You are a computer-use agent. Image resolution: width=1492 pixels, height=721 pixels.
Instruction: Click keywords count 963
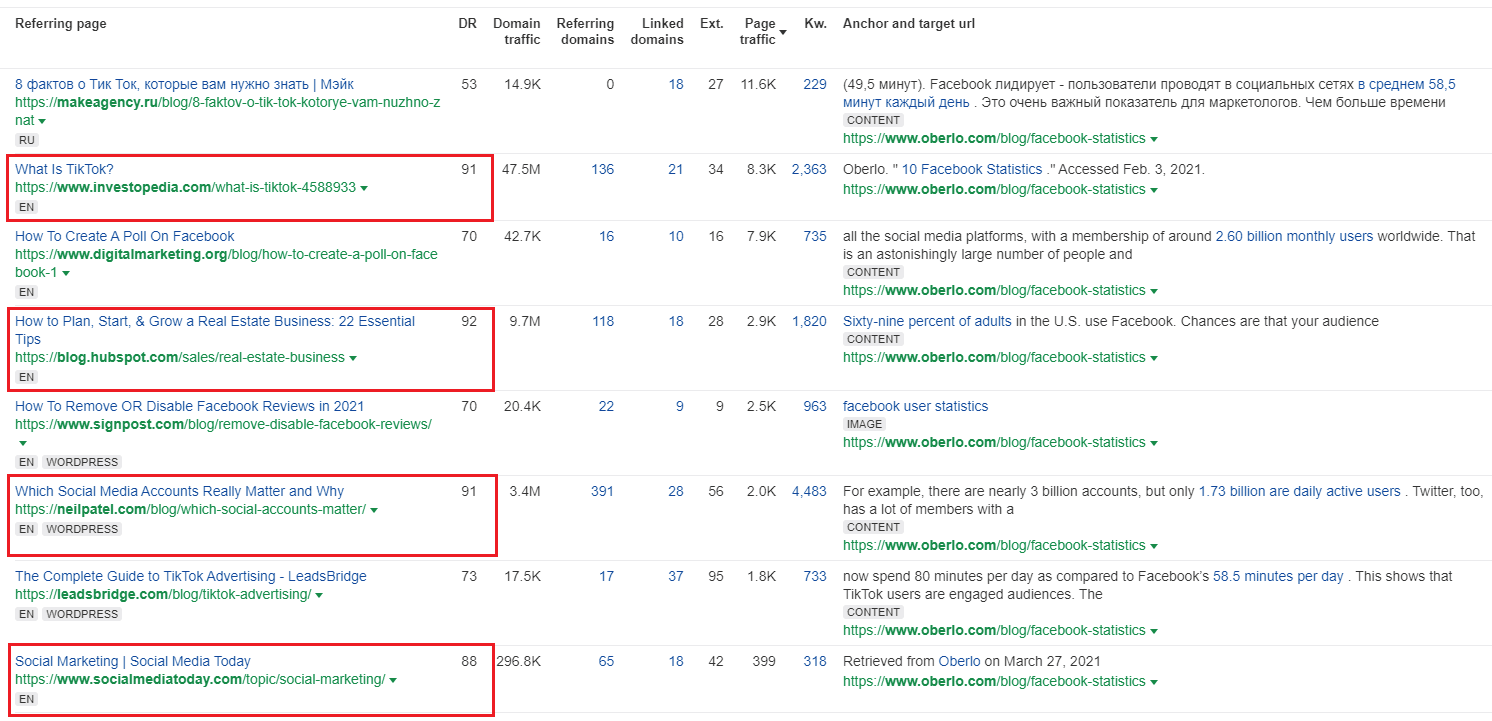815,406
